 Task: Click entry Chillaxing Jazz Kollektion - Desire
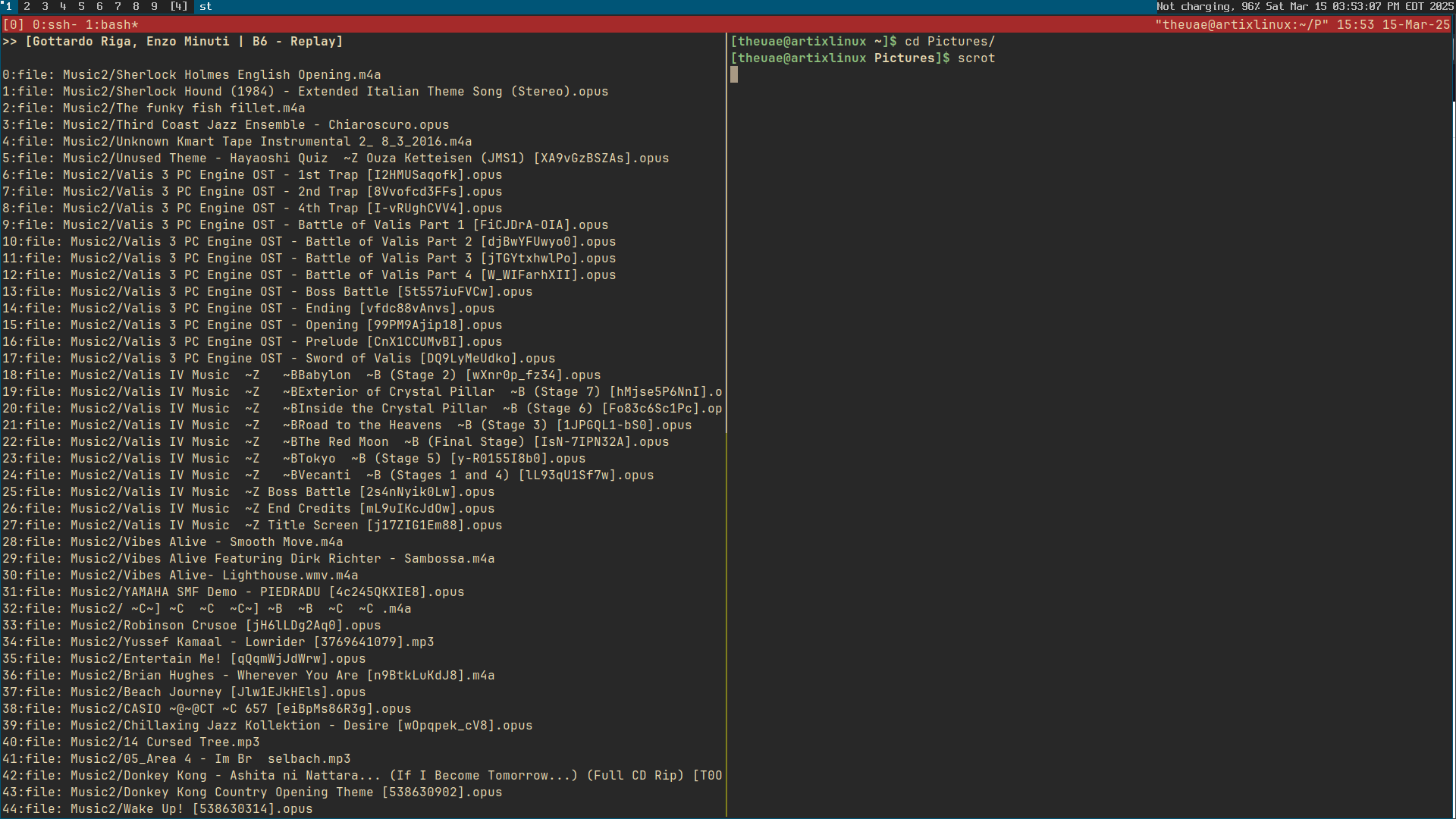click(x=268, y=726)
